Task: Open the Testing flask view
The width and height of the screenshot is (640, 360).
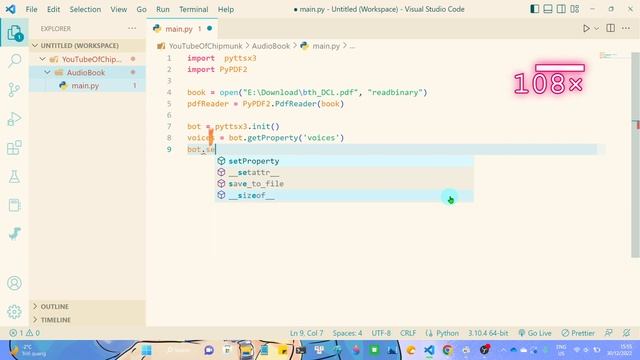Action: 14,177
